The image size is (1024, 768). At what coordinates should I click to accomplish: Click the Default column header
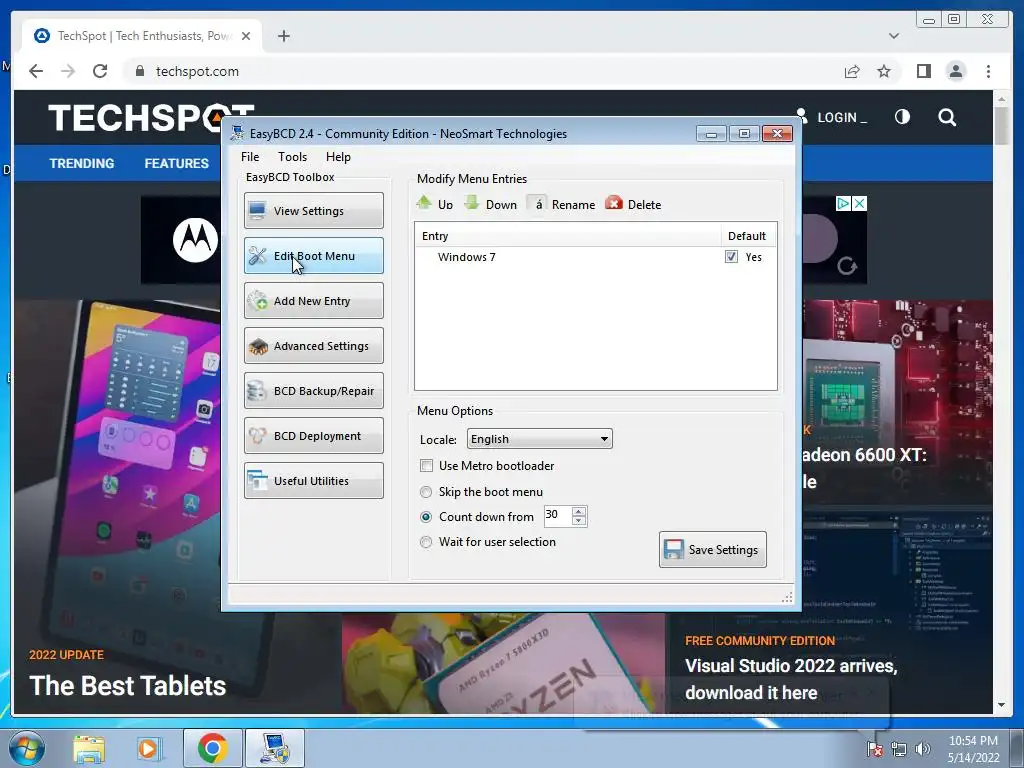click(748, 236)
